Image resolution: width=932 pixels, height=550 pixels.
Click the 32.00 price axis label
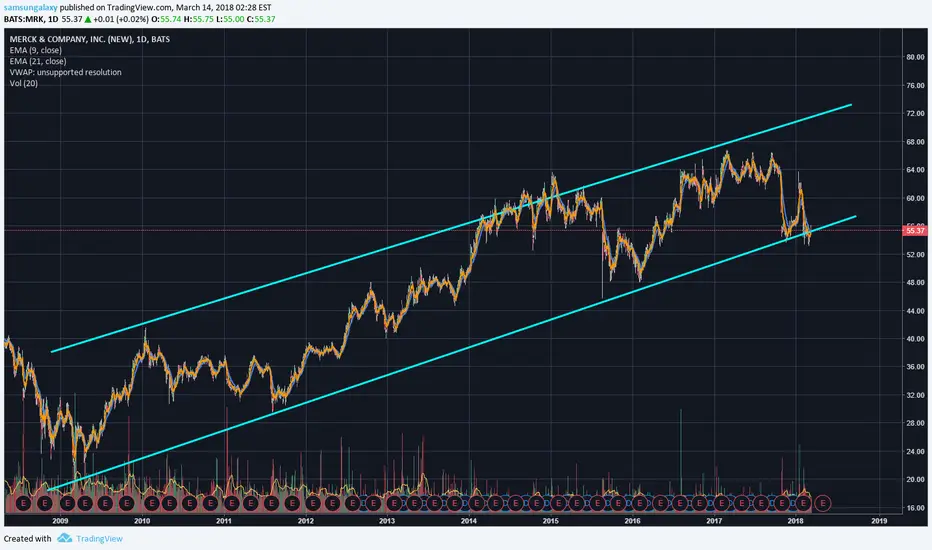915,395
